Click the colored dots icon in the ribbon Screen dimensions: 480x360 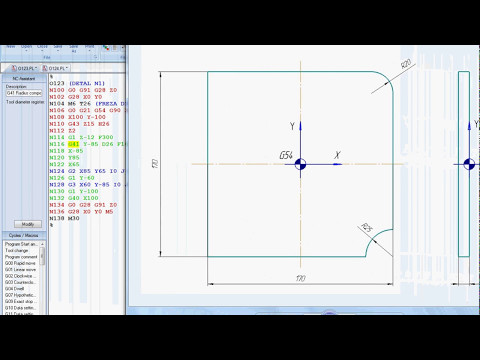[106, 48]
